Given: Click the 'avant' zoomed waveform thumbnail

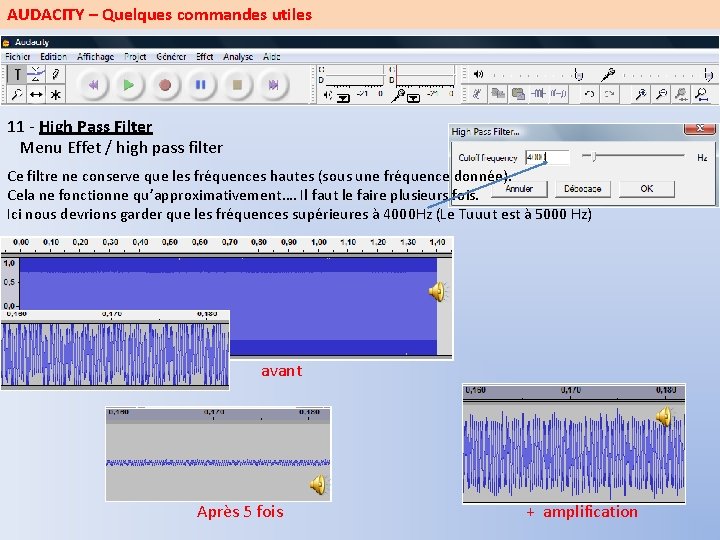Looking at the screenshot, I should click(x=115, y=350).
